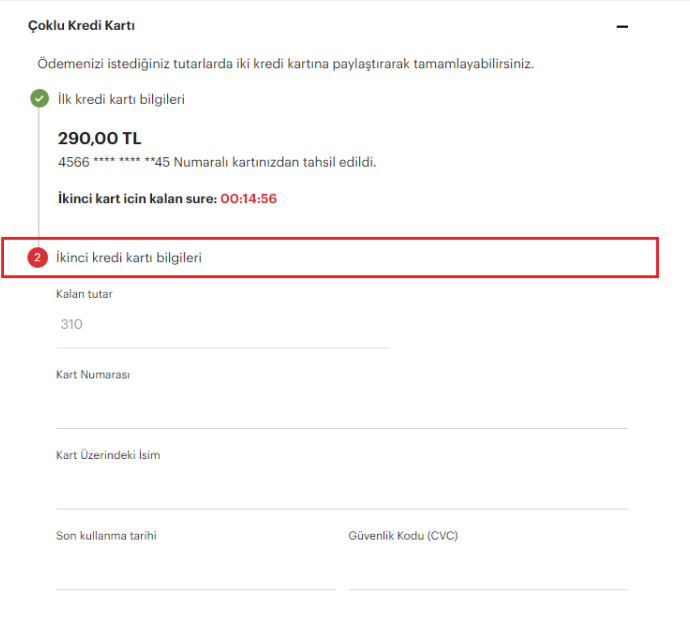Click the green checkmark step icon

tap(39, 99)
